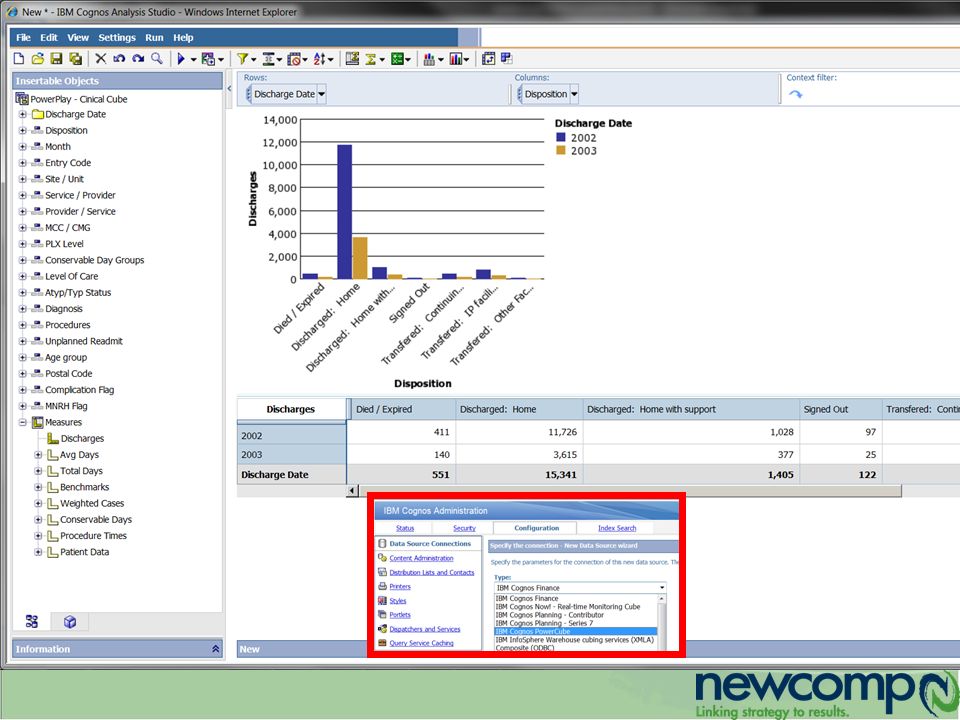
Task: Click the Sigma Summarize toolbar icon
Action: click(370, 59)
